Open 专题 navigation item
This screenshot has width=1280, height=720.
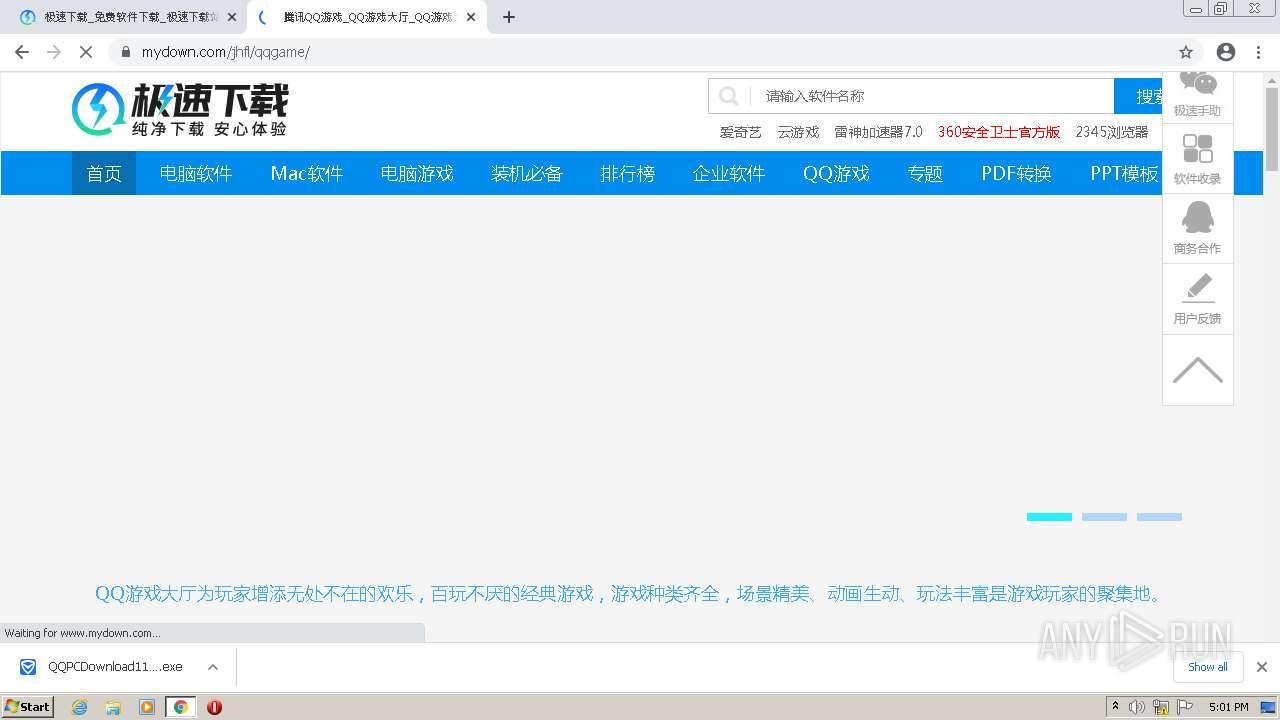[925, 173]
